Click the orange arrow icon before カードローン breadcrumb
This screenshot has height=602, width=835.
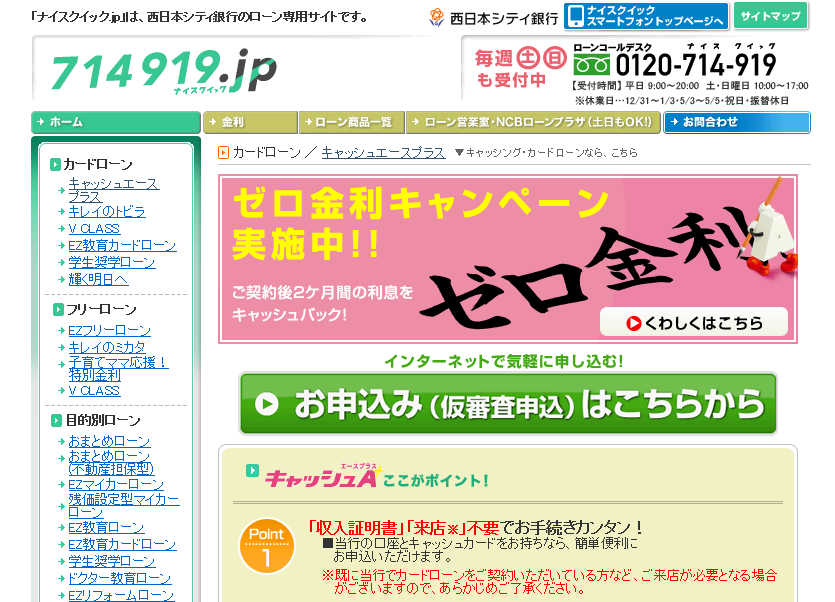pyautogui.click(x=224, y=153)
